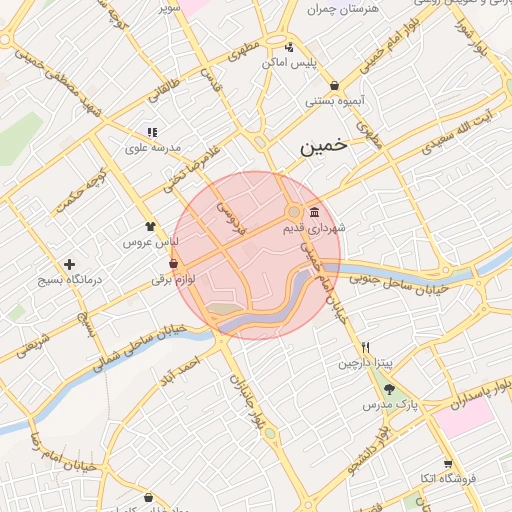
Task: Select the بلوار جانبازان street label
Action: pos(248,402)
